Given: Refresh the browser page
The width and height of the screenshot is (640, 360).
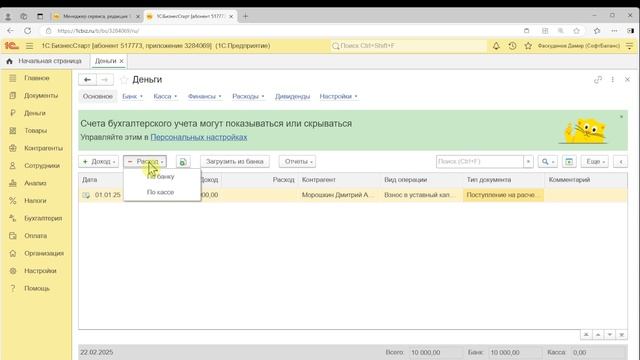Looking at the screenshot, I should pos(27,31).
